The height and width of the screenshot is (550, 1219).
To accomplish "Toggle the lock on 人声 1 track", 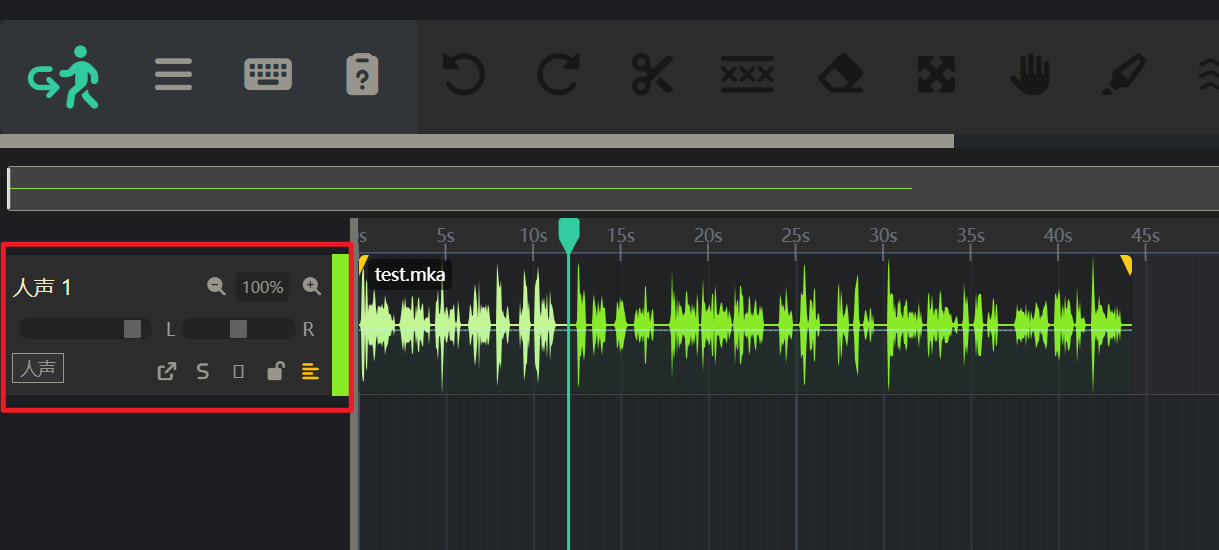I will pos(275,372).
